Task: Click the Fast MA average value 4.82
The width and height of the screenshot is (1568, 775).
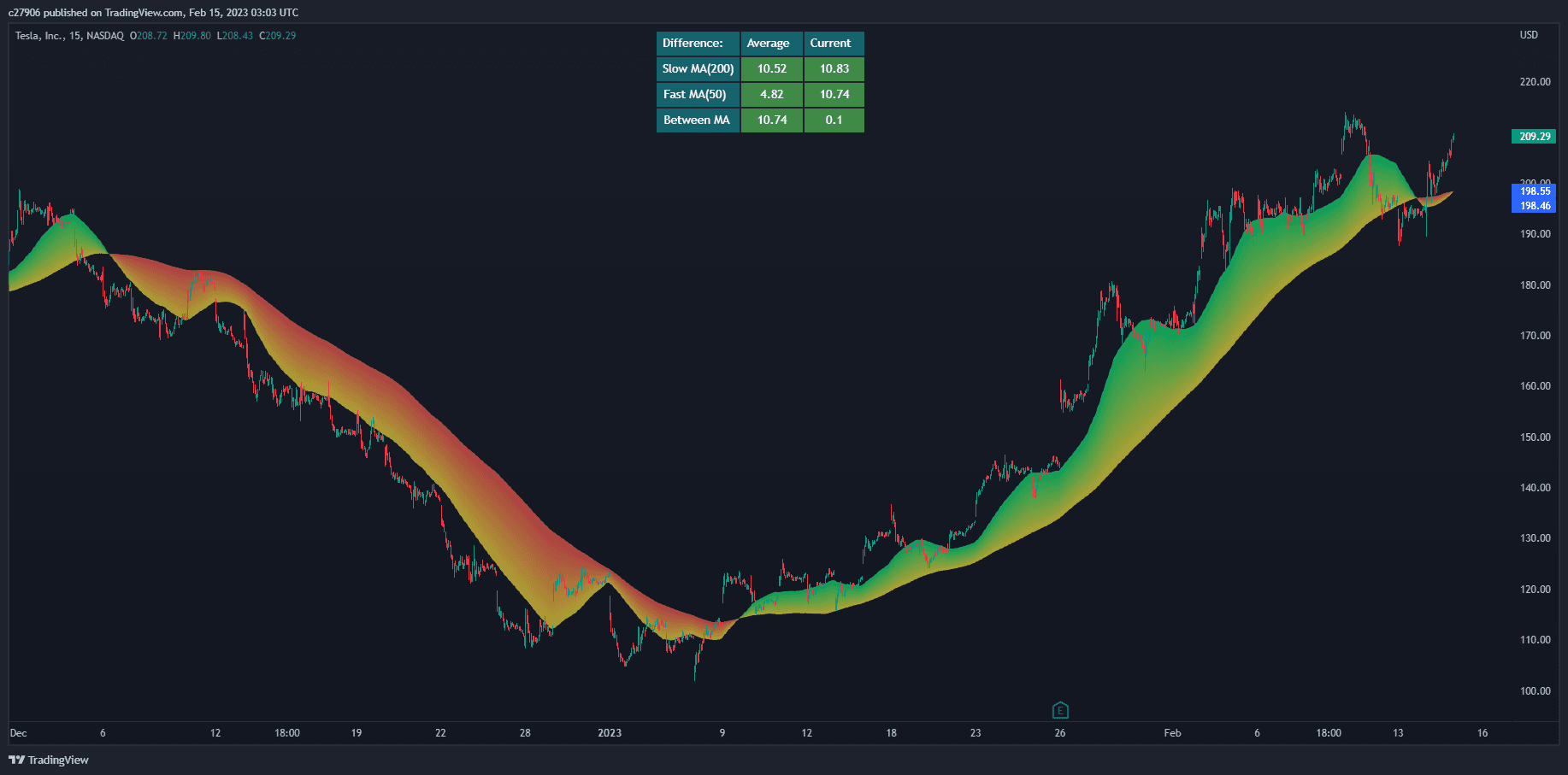Action: pos(772,95)
